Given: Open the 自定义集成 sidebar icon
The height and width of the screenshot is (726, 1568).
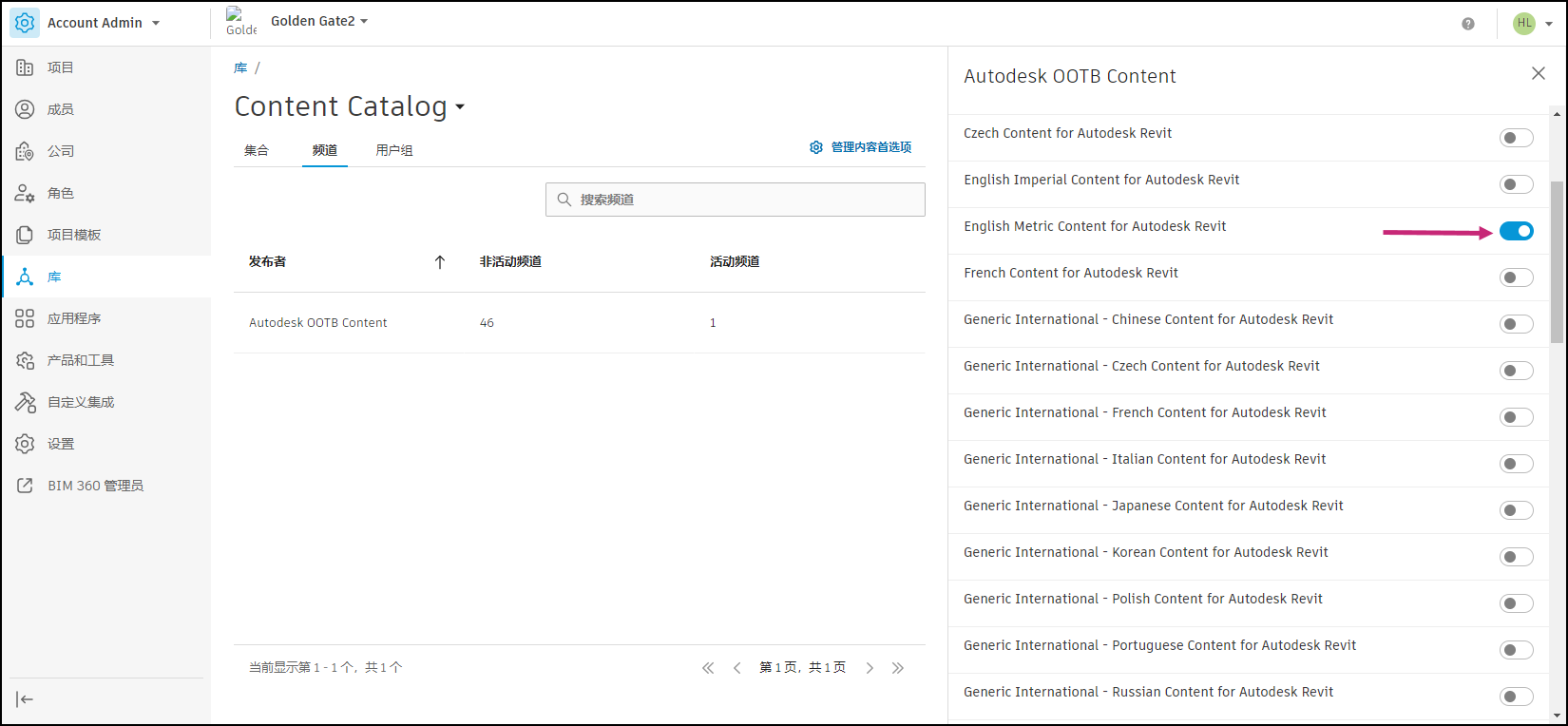Looking at the screenshot, I should (25, 402).
